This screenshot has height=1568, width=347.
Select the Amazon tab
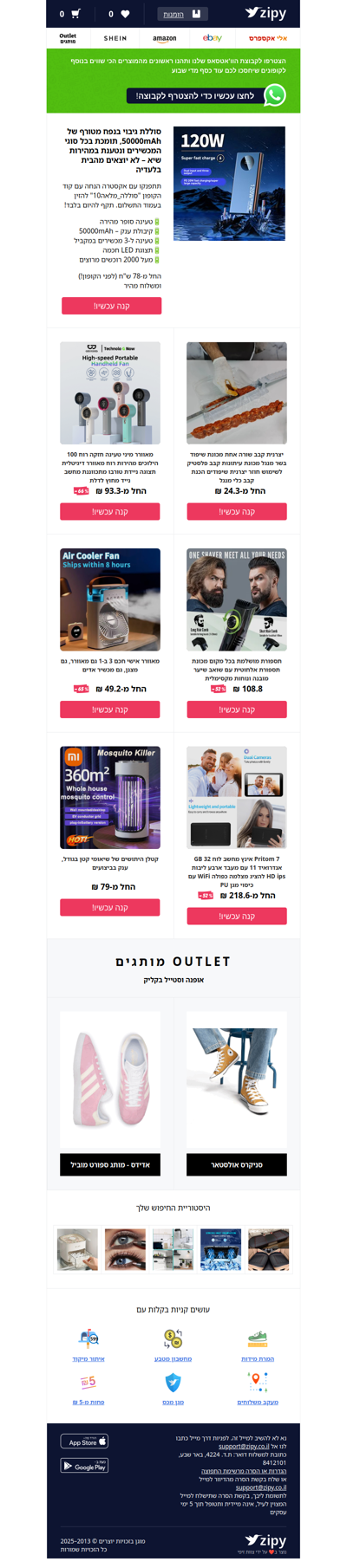coord(164,38)
